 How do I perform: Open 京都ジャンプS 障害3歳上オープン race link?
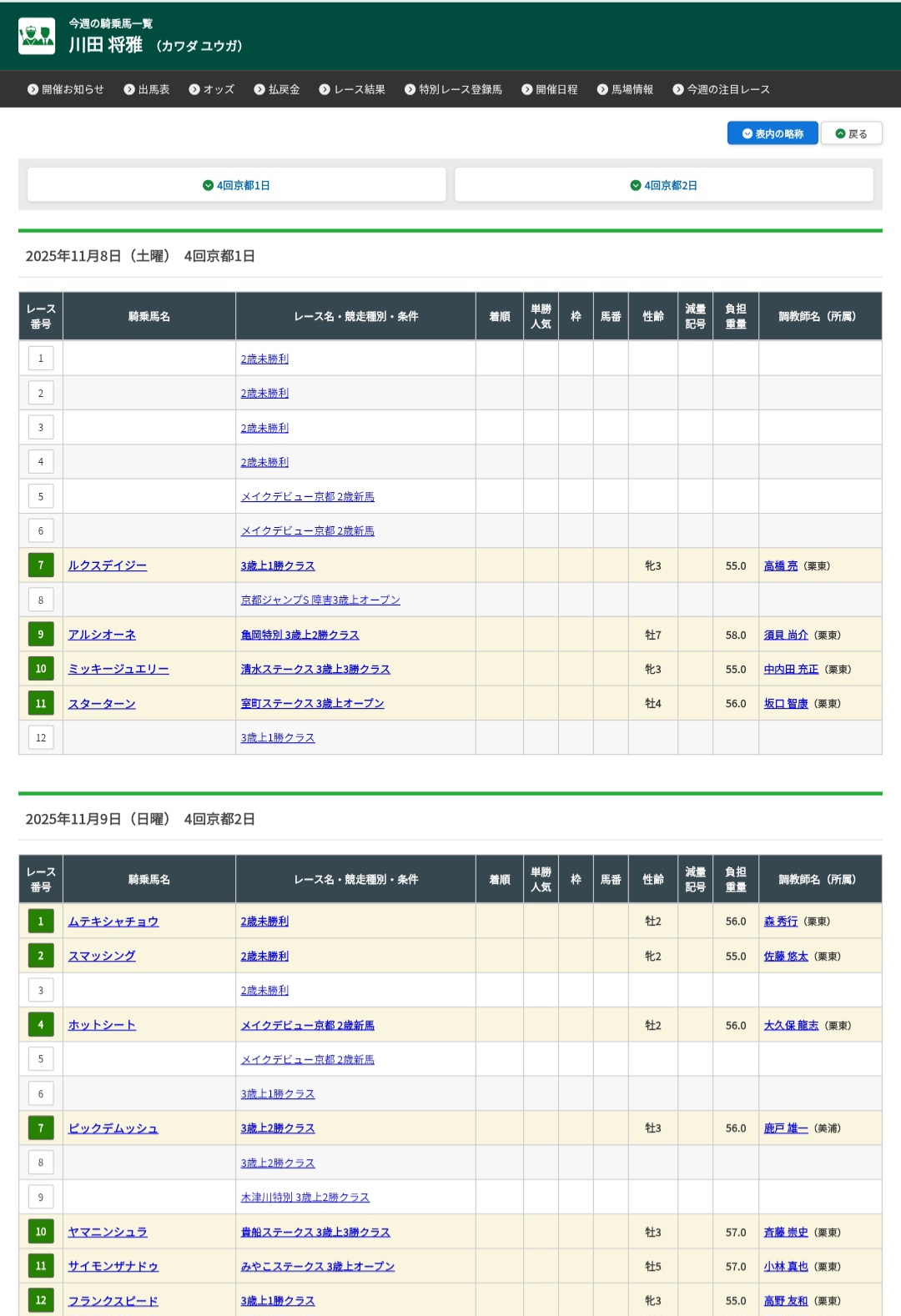(x=320, y=600)
